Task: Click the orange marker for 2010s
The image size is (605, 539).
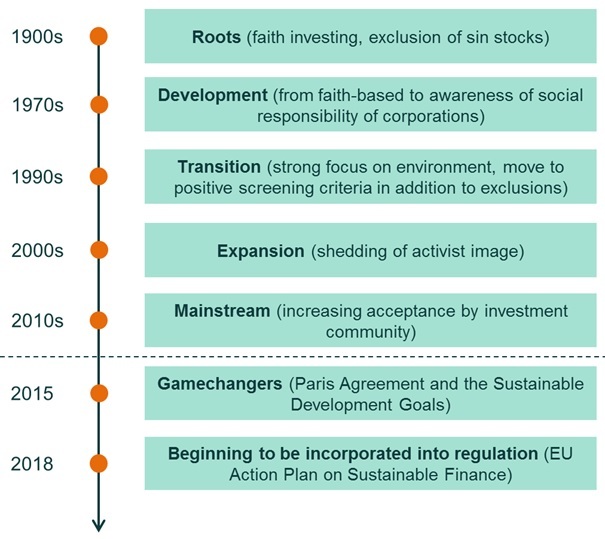Action: tap(99, 321)
